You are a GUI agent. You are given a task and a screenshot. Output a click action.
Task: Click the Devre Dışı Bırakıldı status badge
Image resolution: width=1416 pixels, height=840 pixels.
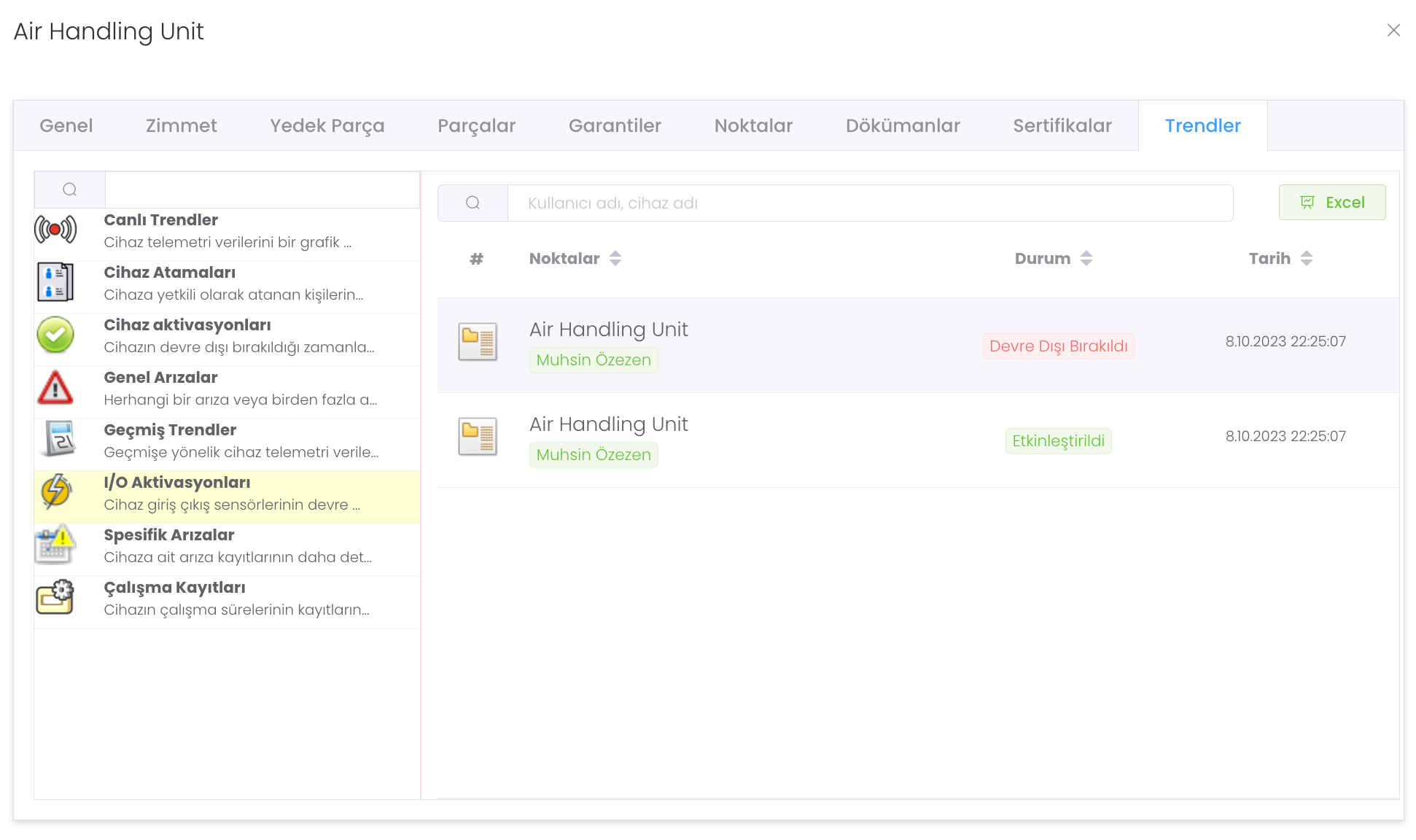pyautogui.click(x=1058, y=346)
